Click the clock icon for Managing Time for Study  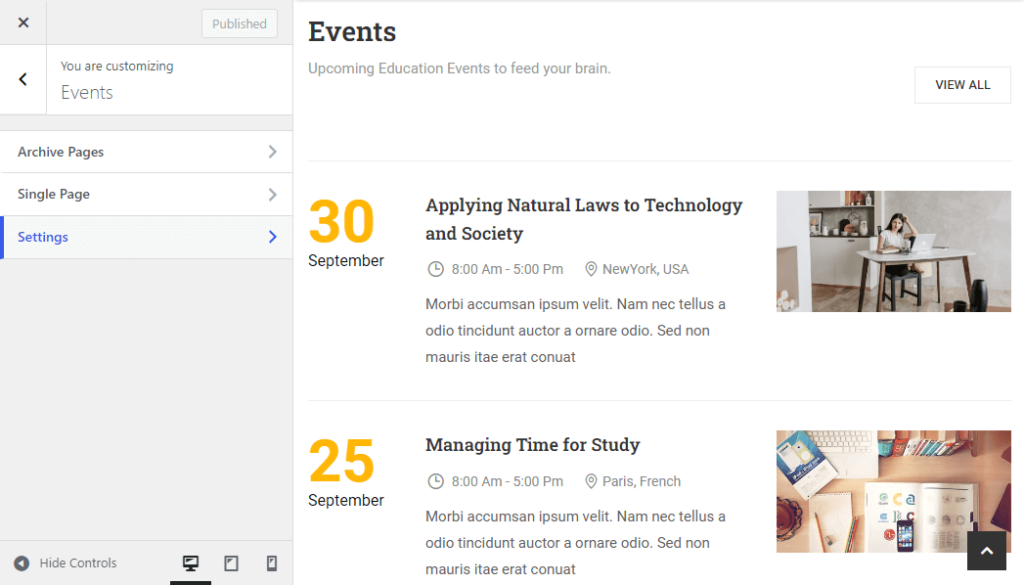click(x=436, y=481)
